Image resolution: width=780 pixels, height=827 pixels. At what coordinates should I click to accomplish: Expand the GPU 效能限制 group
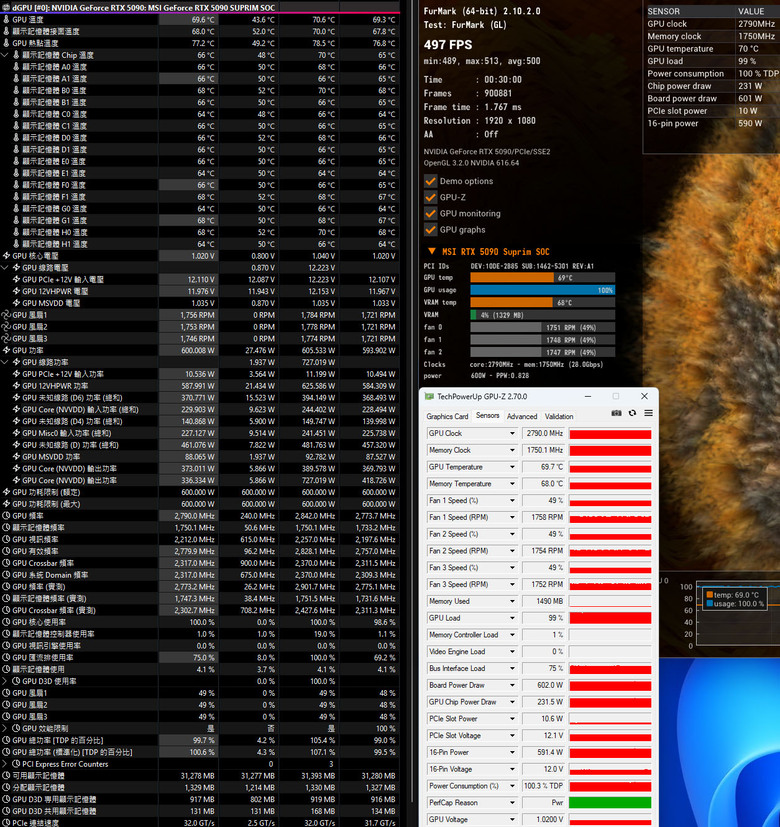pos(5,728)
